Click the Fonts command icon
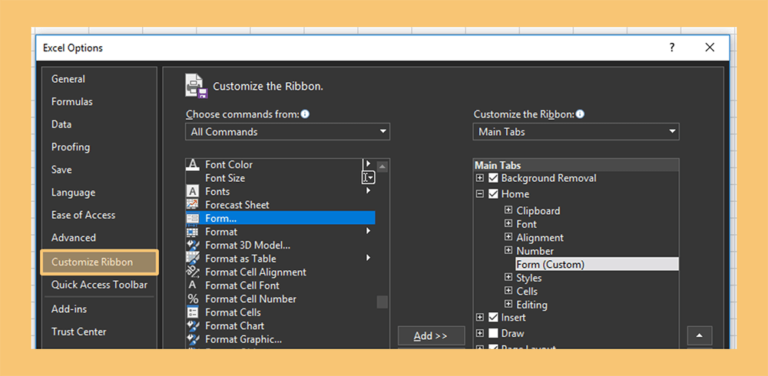 193,191
